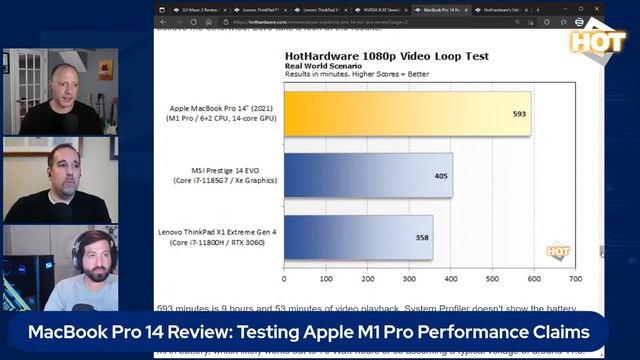Maximize the browser window
The width and height of the screenshot is (640, 360).
point(581,9)
